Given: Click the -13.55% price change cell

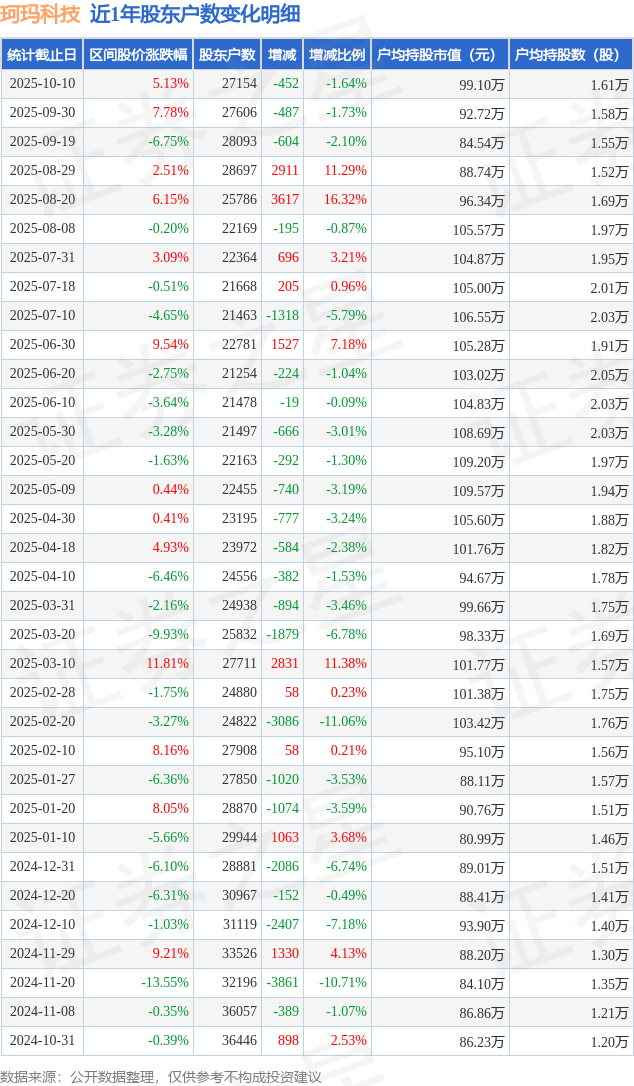Looking at the screenshot, I should 165,983.
